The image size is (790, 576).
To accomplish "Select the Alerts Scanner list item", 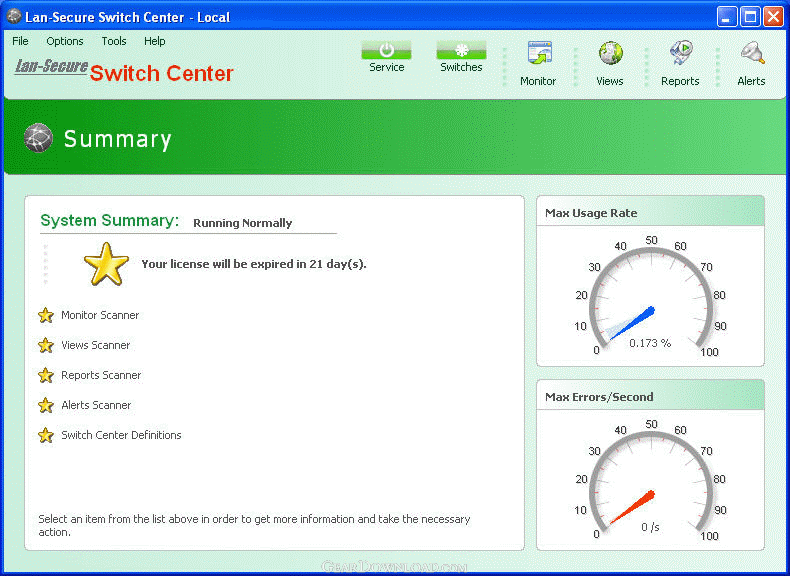I will point(96,405).
